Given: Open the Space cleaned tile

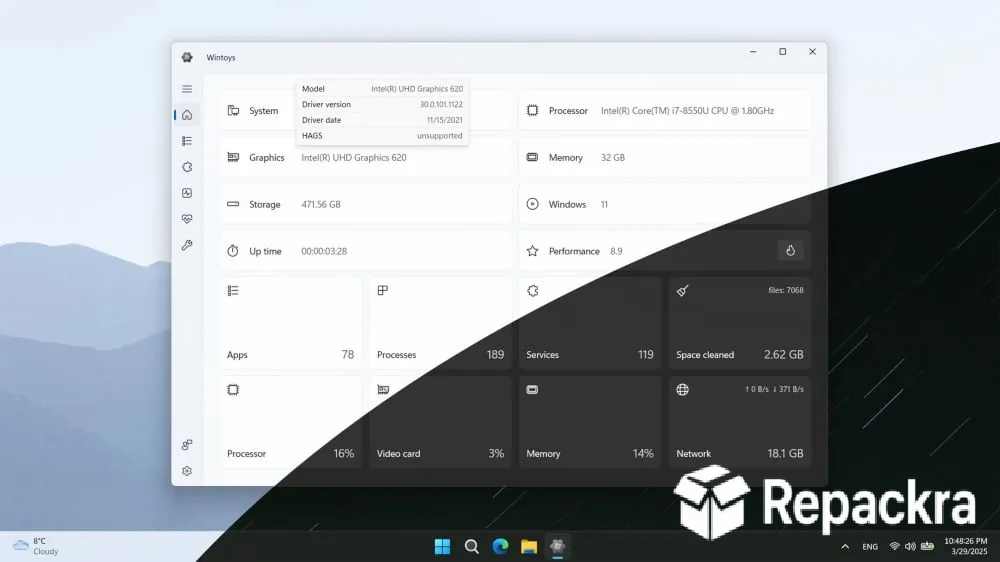Looking at the screenshot, I should coord(740,323).
